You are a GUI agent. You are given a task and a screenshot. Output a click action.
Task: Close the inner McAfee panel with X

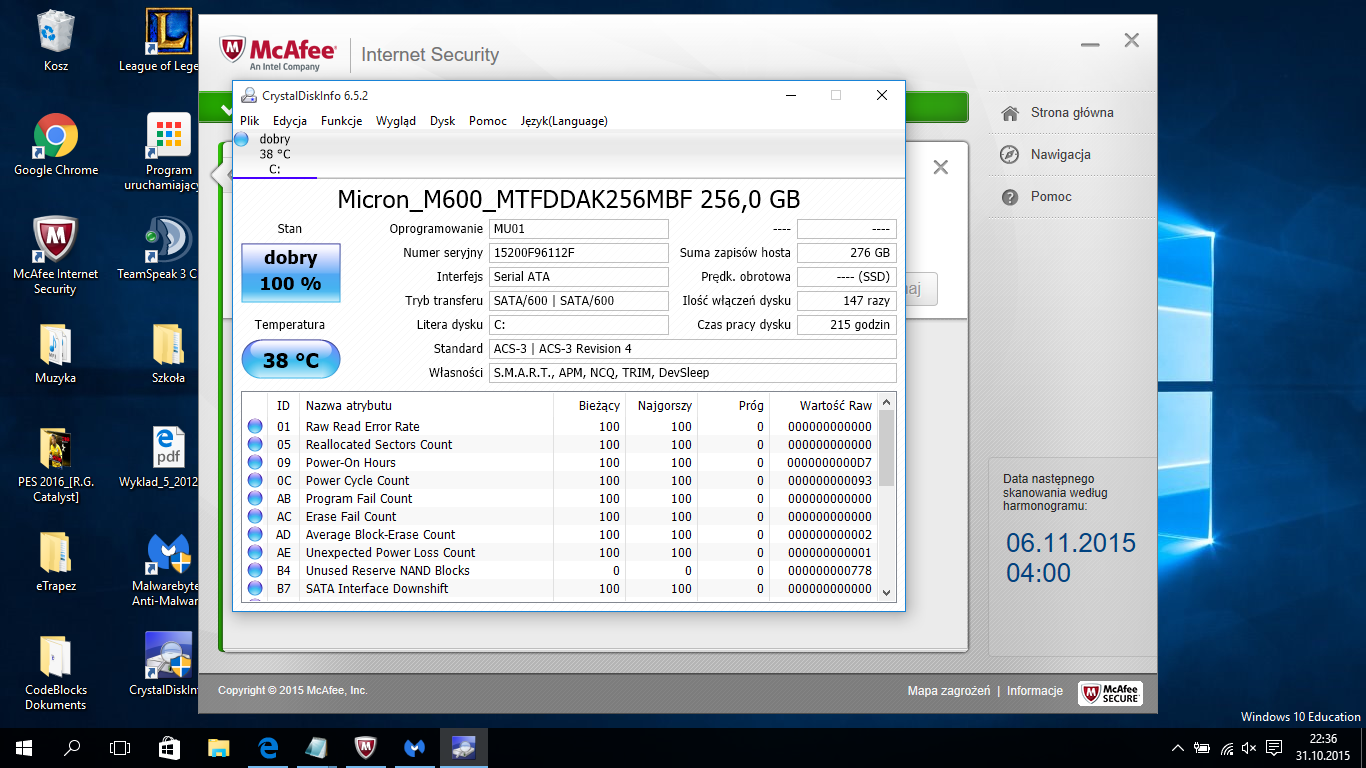(x=940, y=167)
